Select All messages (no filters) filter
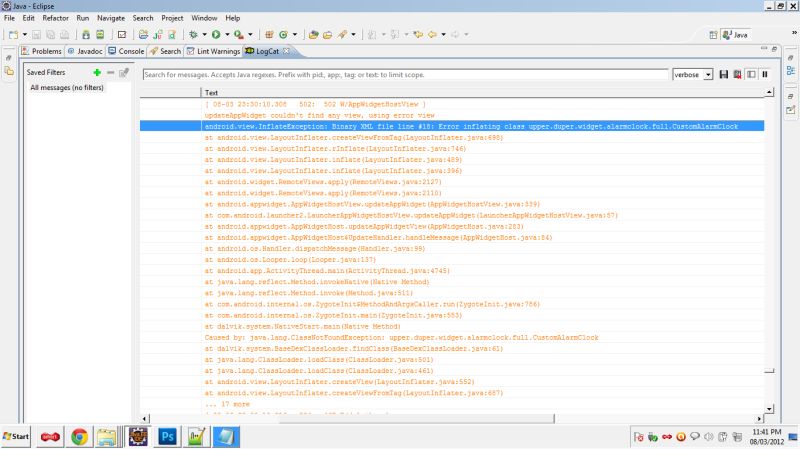The width and height of the screenshot is (800, 449). coord(67,88)
